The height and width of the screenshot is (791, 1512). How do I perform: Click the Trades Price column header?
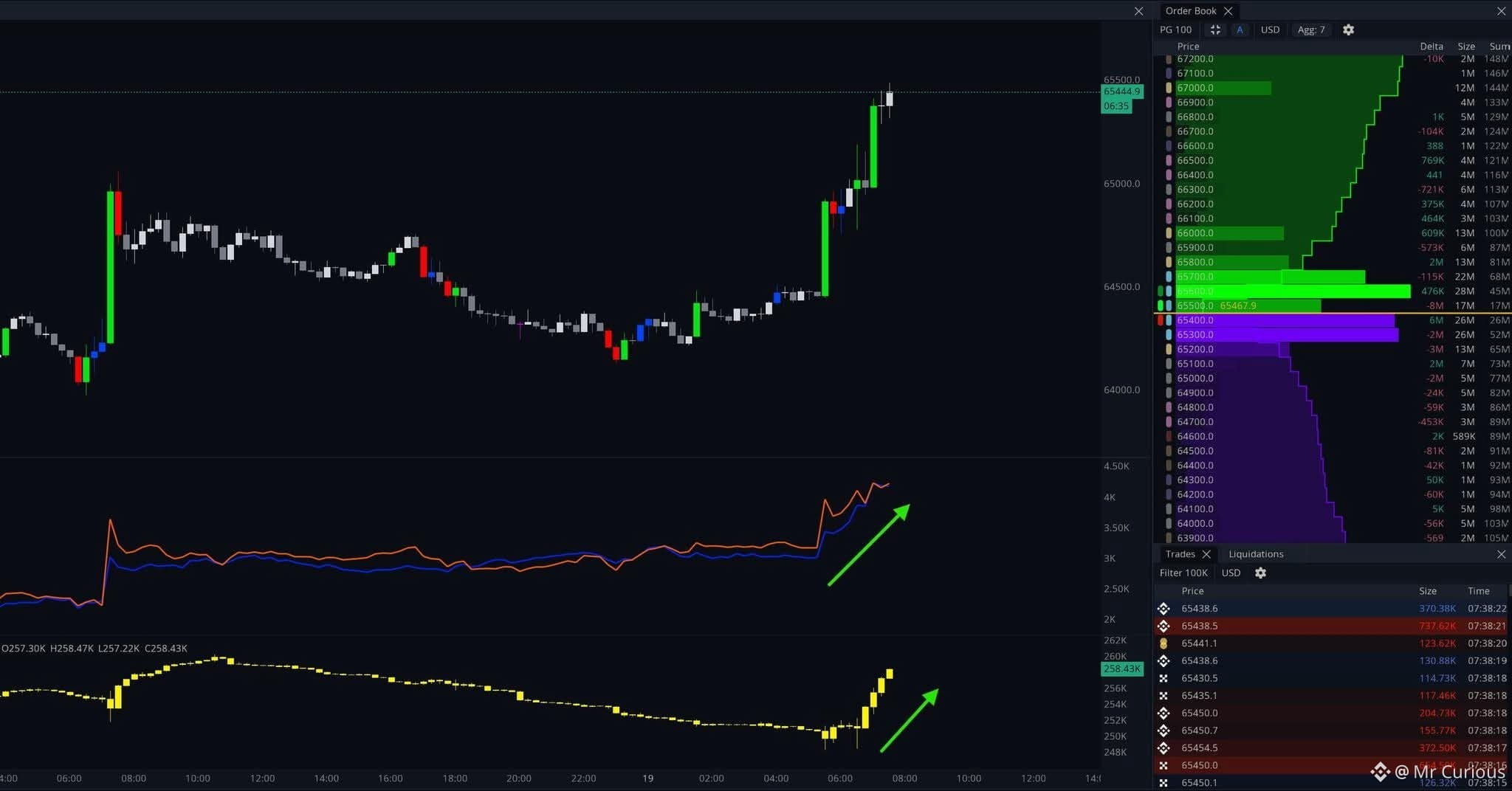pos(1192,591)
